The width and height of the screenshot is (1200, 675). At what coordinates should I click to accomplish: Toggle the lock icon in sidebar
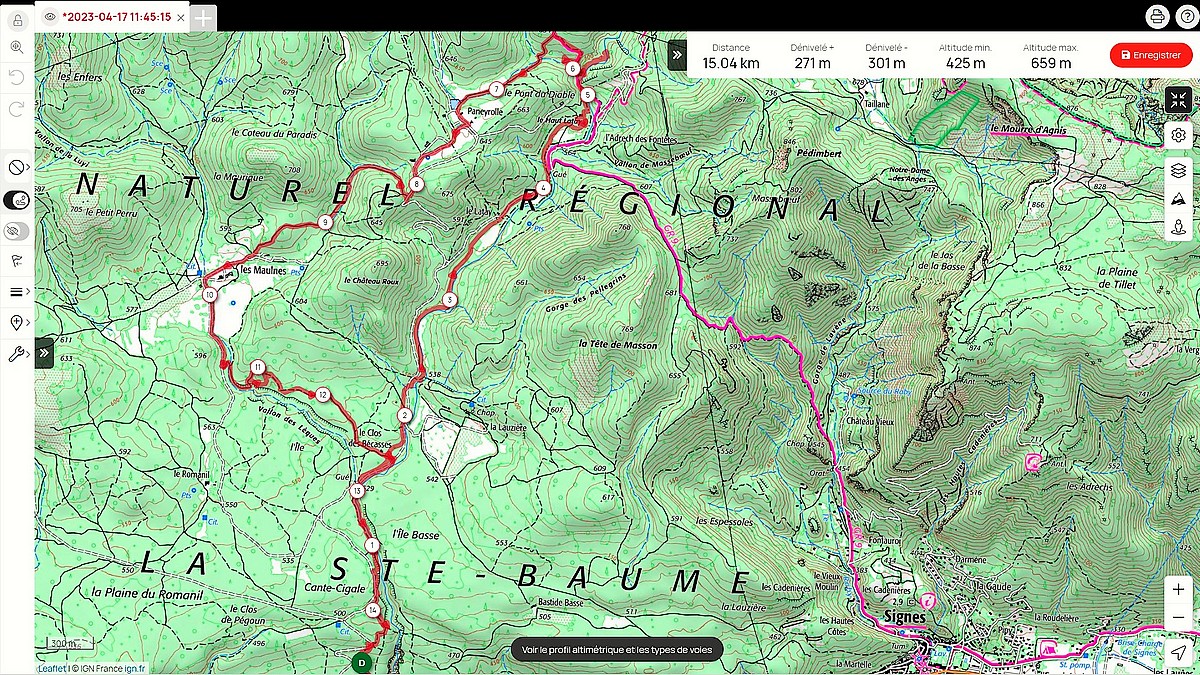click(x=17, y=19)
